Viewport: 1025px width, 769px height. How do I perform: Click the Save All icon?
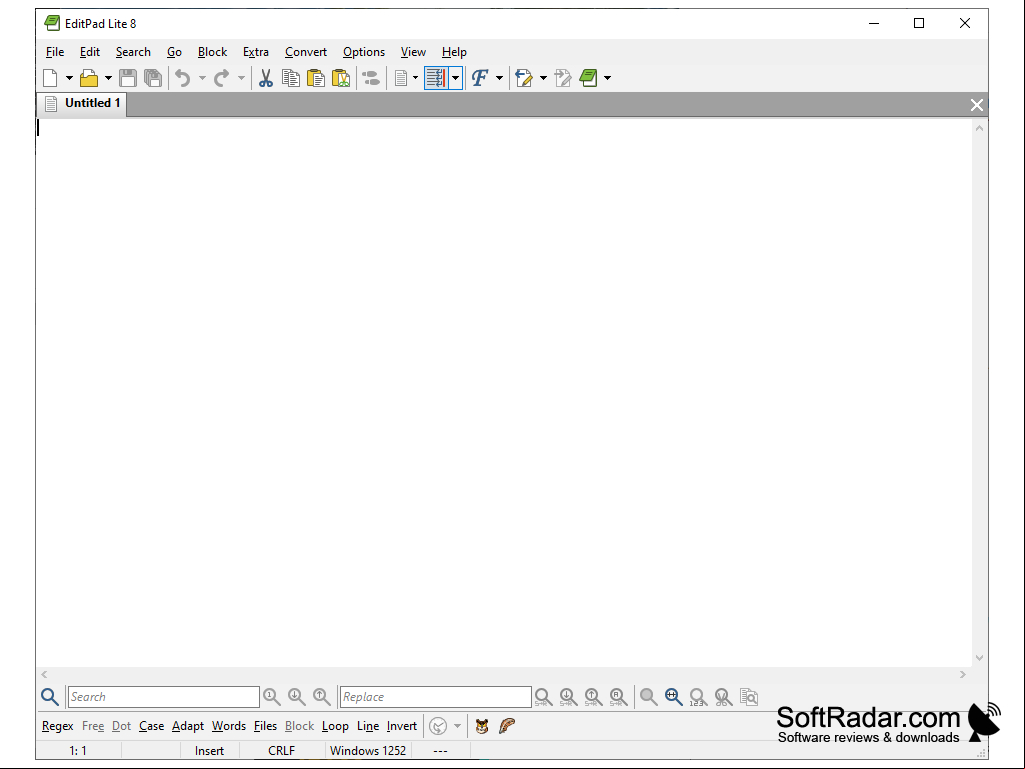coord(153,78)
